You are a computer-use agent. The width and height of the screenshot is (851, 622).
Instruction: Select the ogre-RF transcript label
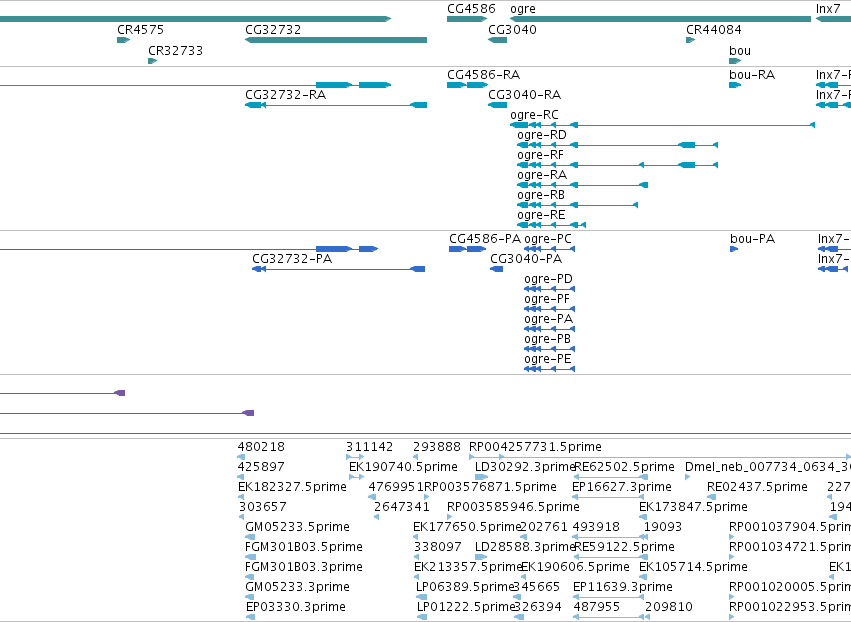pos(541,155)
